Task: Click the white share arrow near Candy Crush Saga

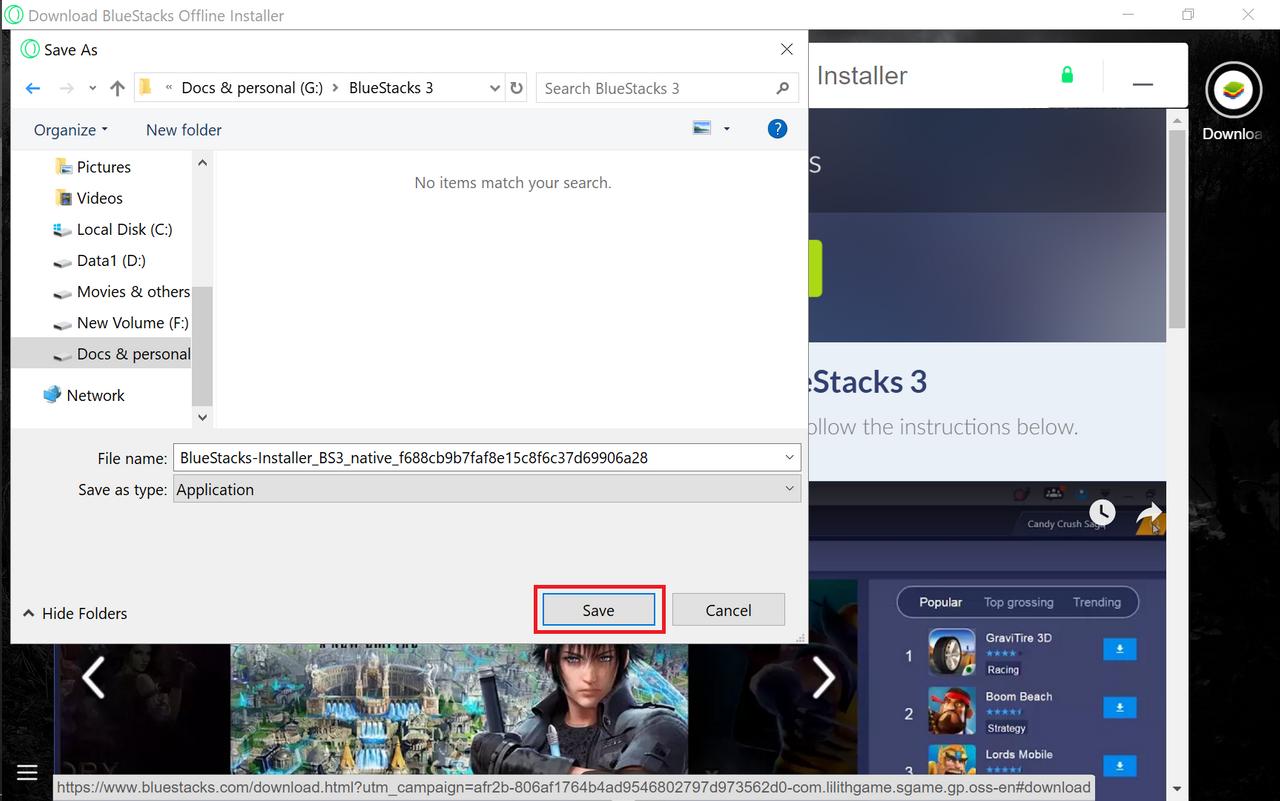Action: (1148, 513)
